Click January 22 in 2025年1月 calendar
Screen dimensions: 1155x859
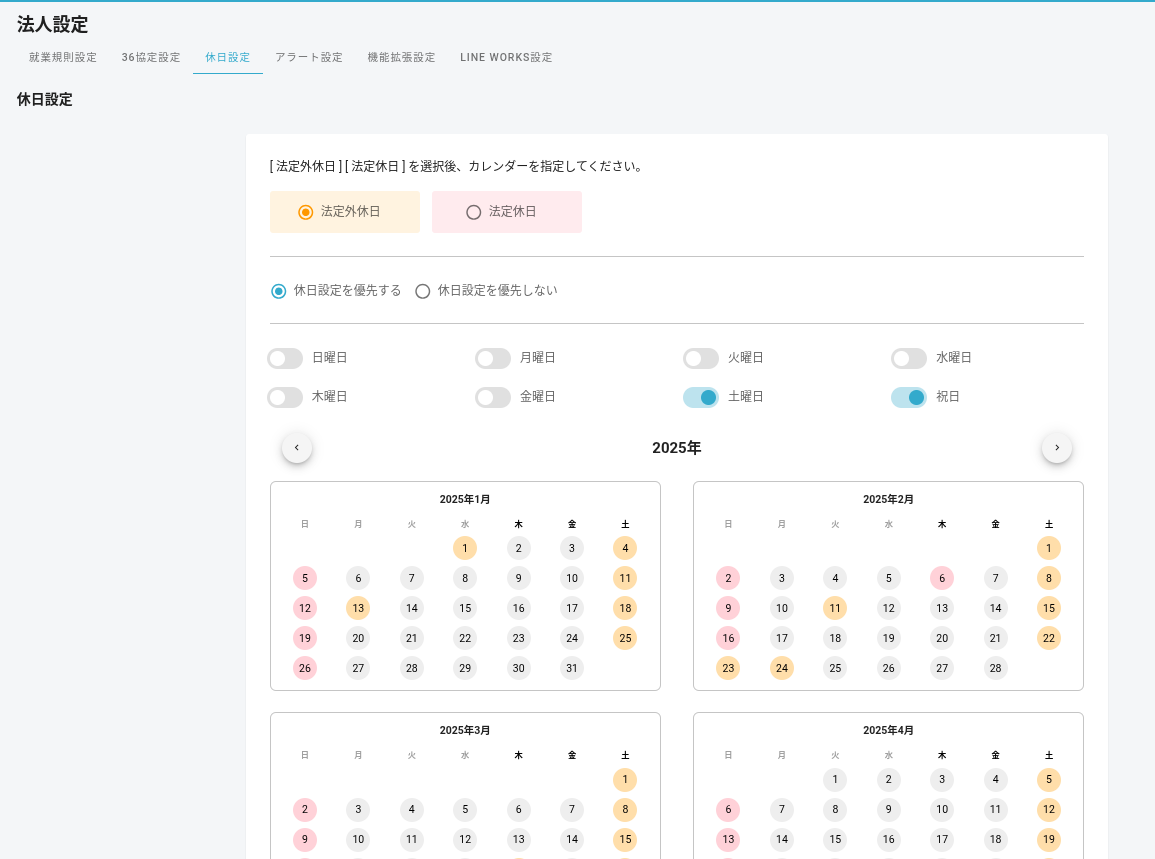(x=465, y=638)
